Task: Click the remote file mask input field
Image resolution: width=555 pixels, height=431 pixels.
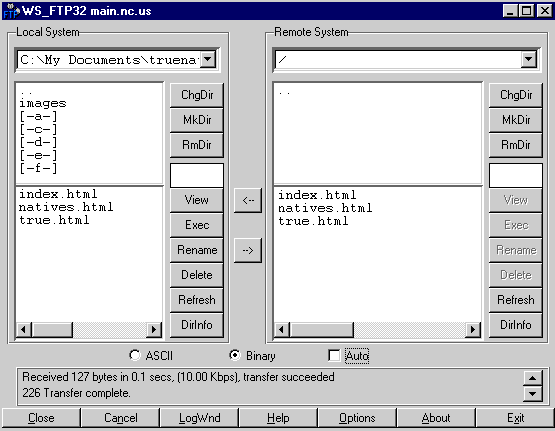Action: 516,176
